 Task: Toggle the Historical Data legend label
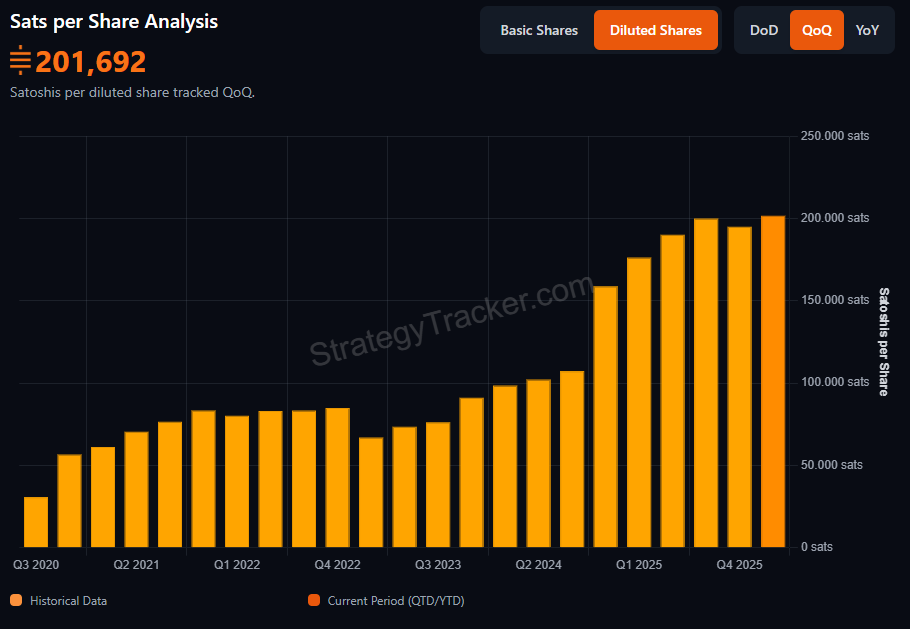pyautogui.click(x=68, y=601)
